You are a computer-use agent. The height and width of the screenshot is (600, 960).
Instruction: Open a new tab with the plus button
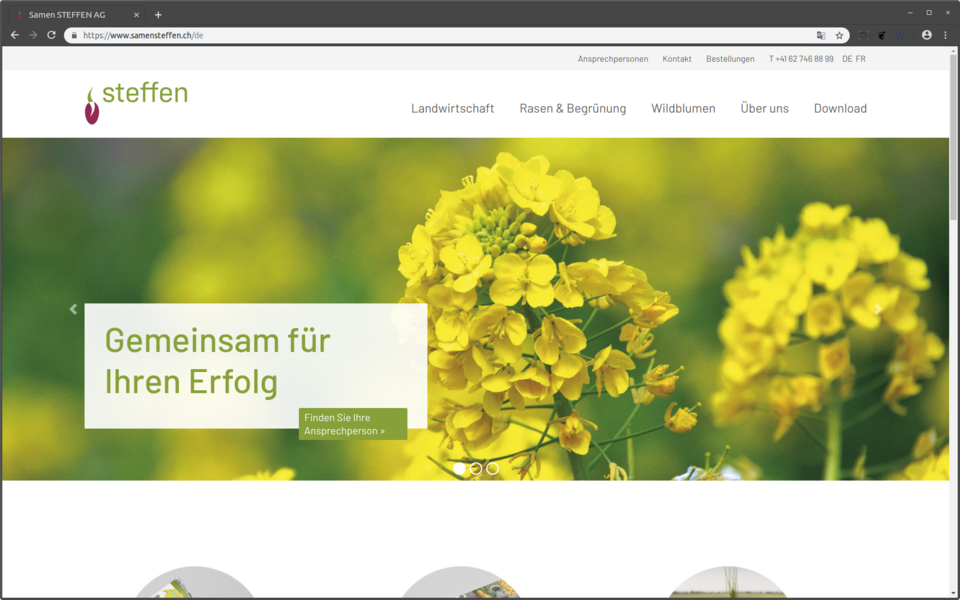(158, 15)
